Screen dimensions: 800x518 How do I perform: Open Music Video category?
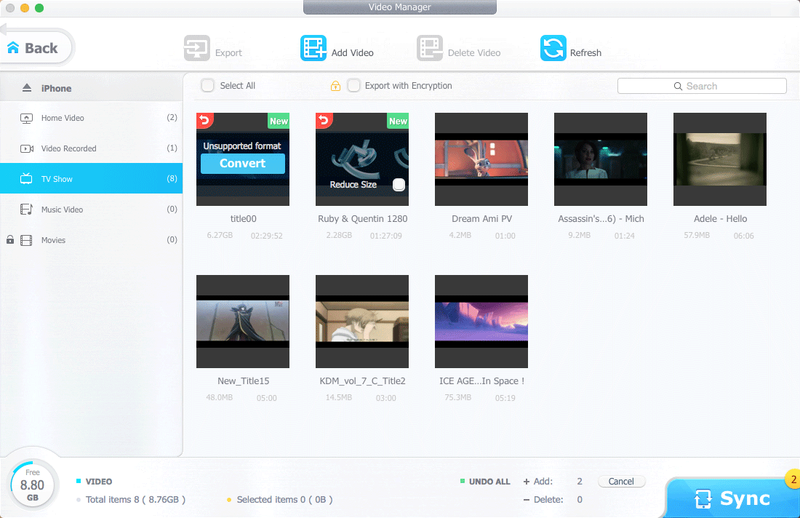[x=91, y=209]
